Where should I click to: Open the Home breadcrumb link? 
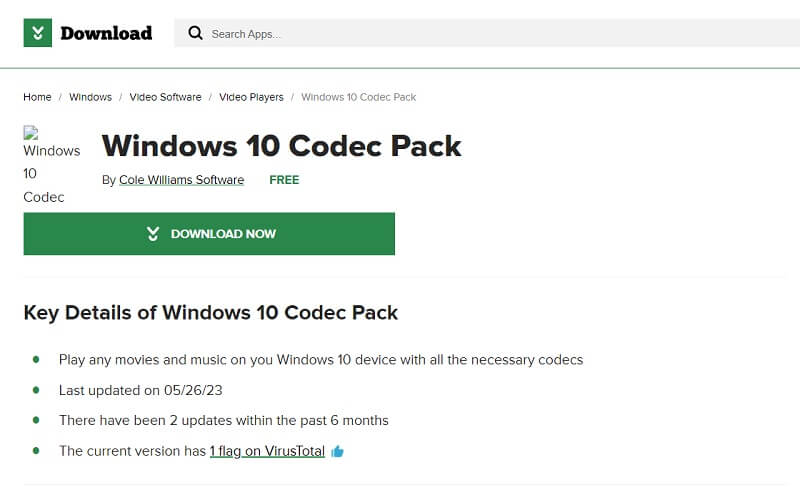coord(37,97)
